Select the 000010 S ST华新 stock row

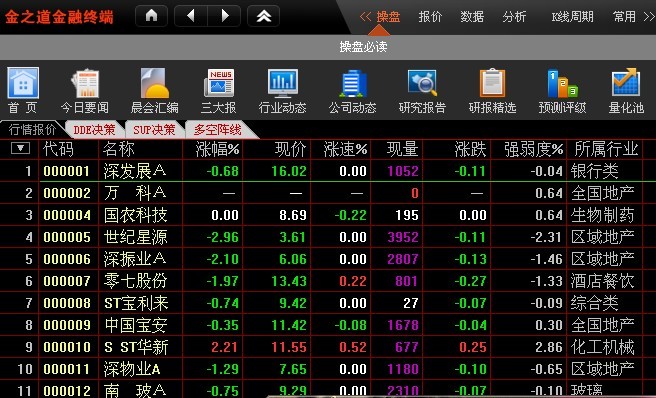tap(328, 347)
